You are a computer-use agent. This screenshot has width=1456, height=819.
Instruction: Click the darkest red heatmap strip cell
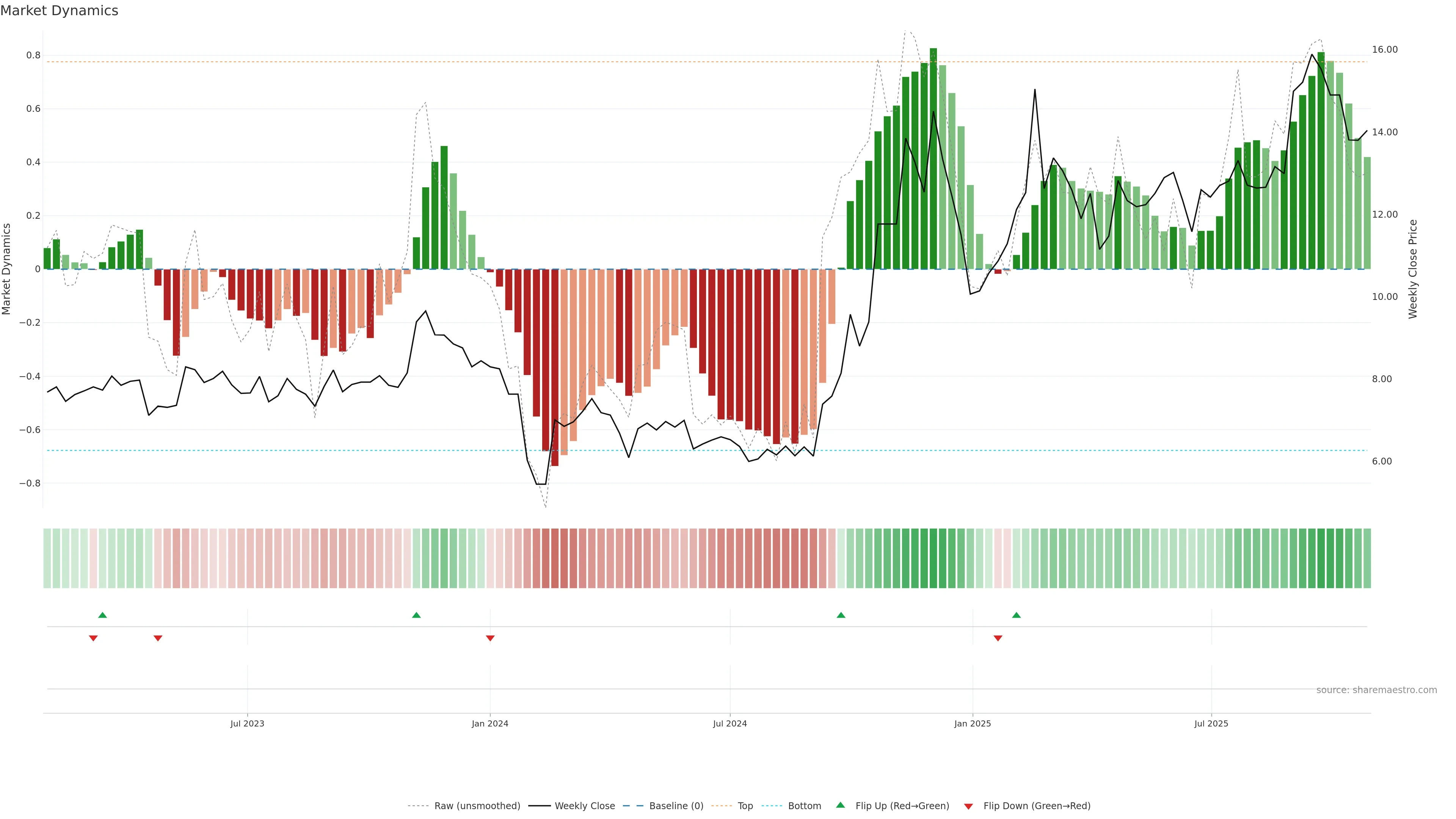click(555, 559)
